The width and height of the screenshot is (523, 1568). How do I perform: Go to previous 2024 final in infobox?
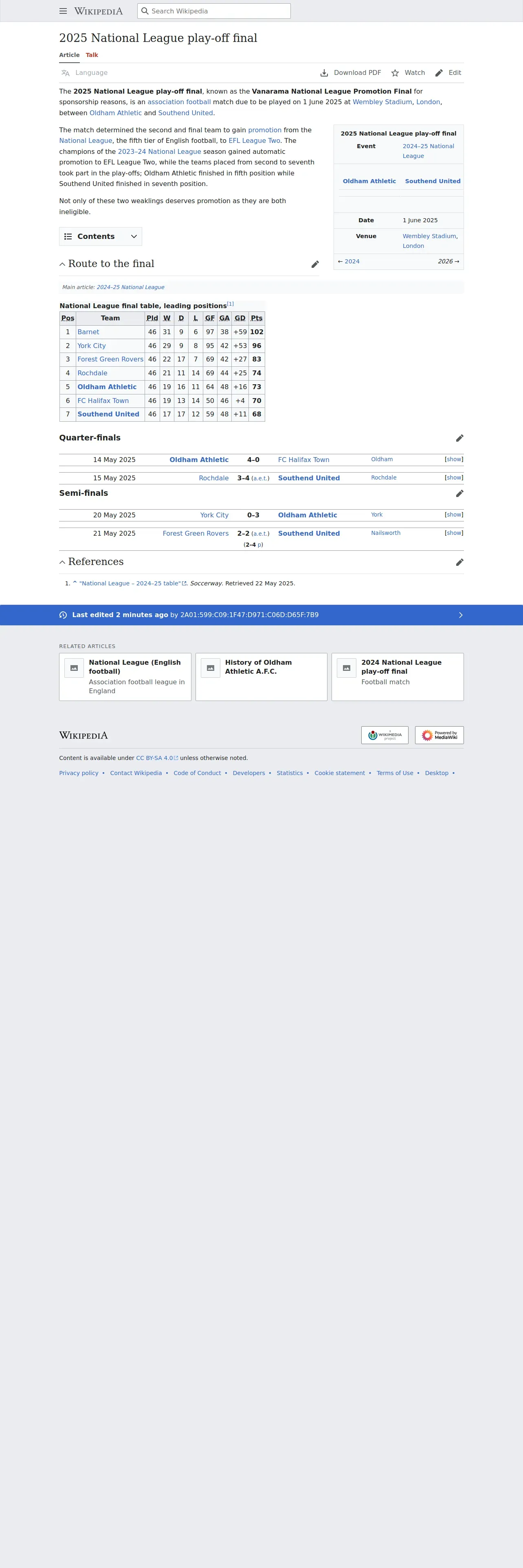[x=352, y=262]
